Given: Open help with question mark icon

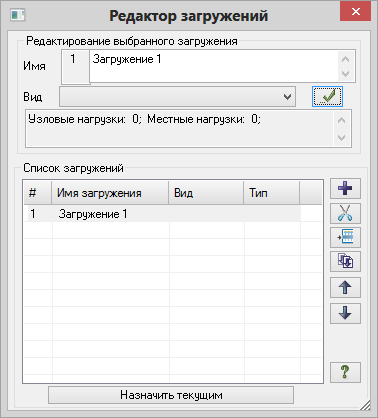Looking at the screenshot, I should tap(345, 372).
